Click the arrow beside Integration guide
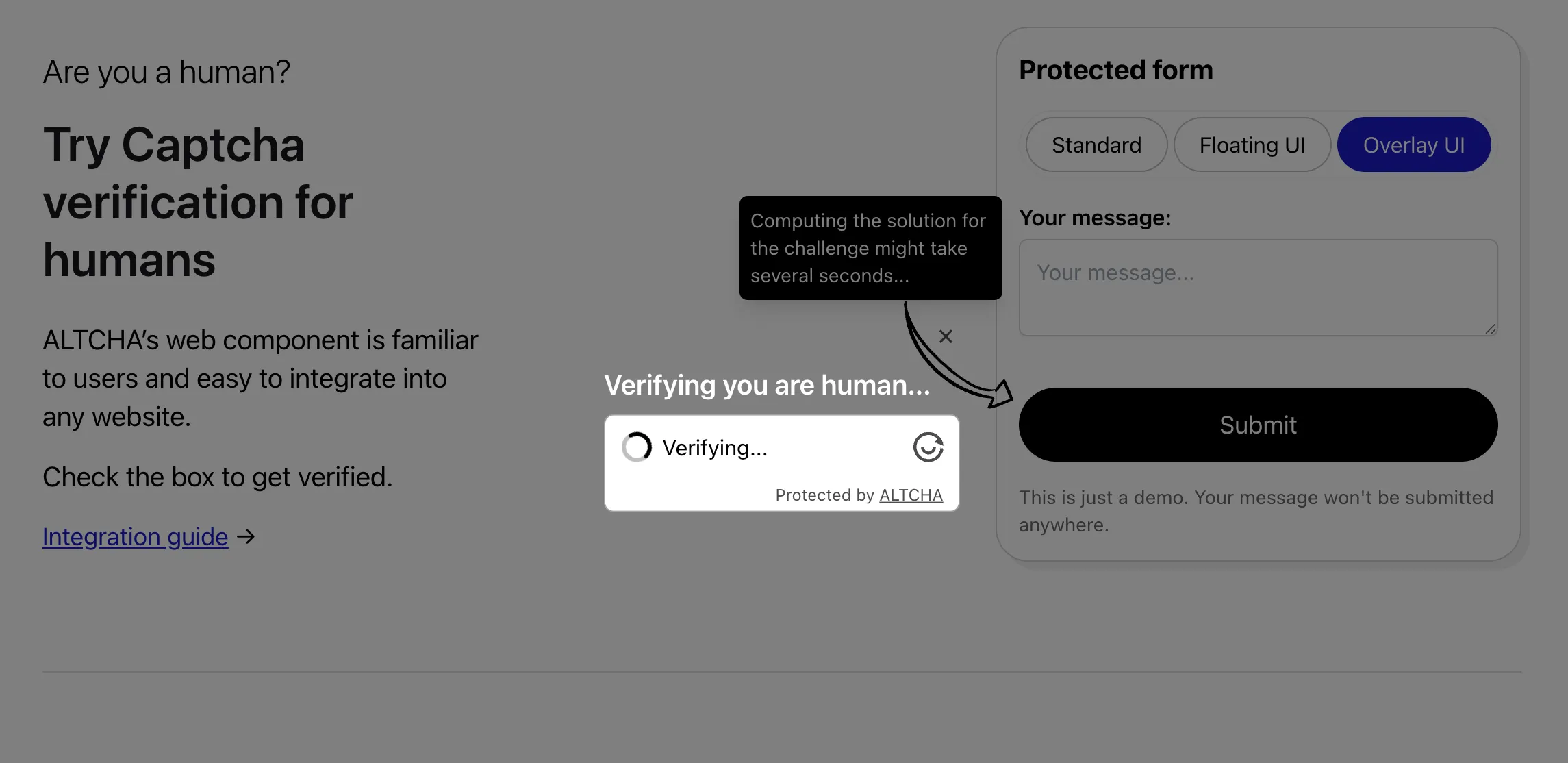The width and height of the screenshot is (1568, 763). pyautogui.click(x=246, y=536)
